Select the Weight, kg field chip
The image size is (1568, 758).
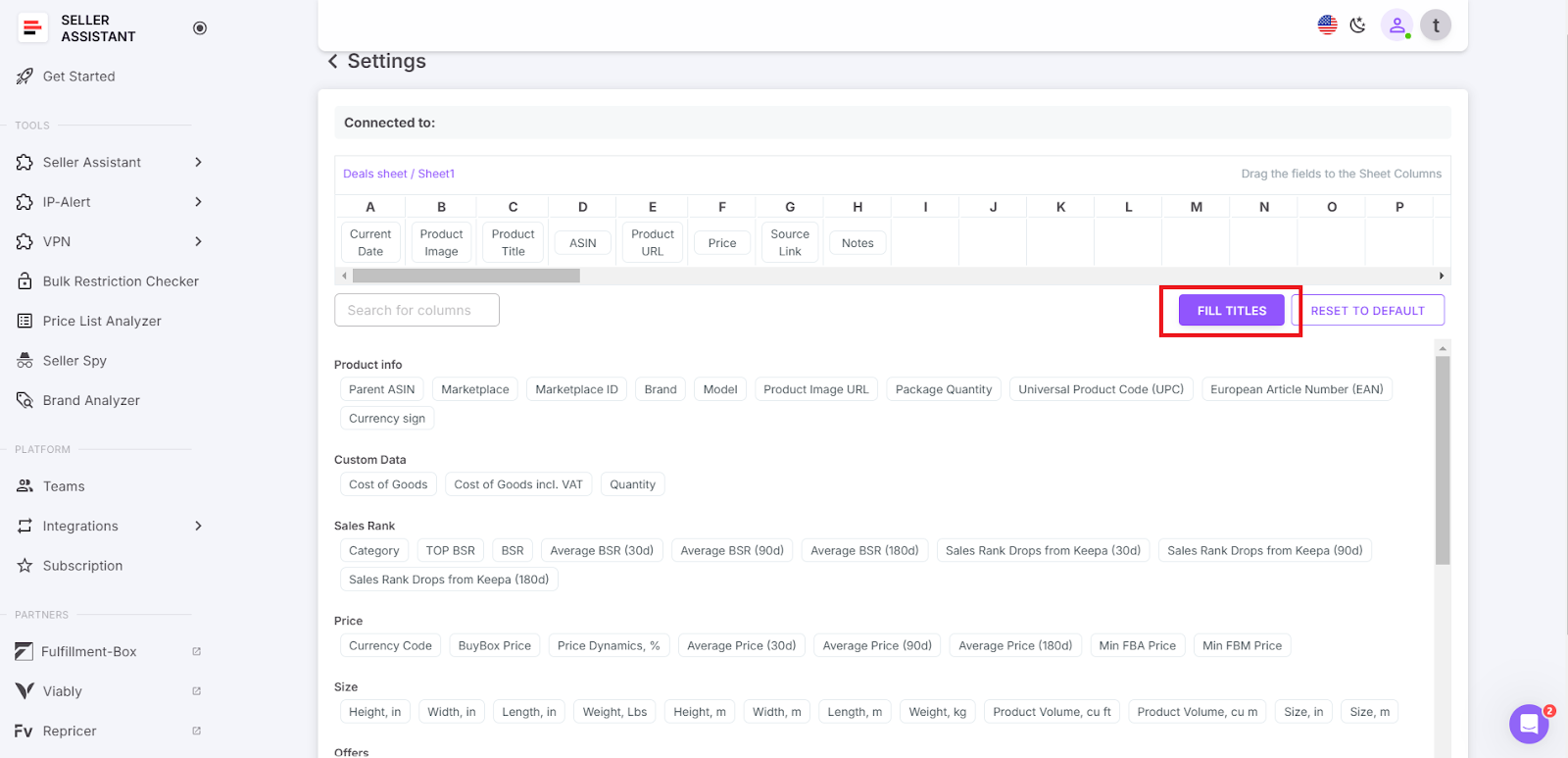[x=938, y=712]
